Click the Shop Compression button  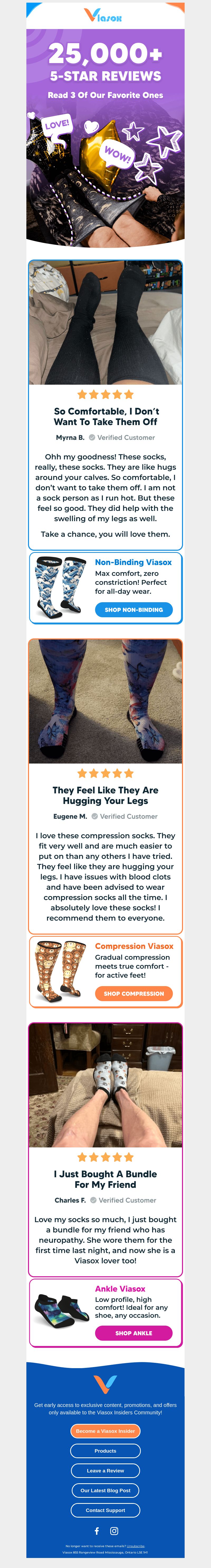pyautogui.click(x=134, y=993)
